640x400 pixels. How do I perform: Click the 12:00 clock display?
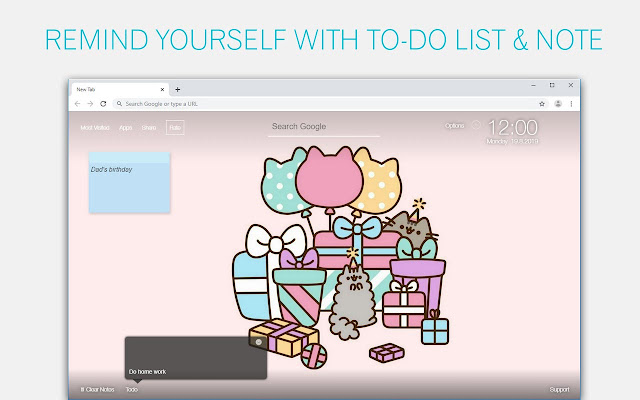click(x=513, y=128)
